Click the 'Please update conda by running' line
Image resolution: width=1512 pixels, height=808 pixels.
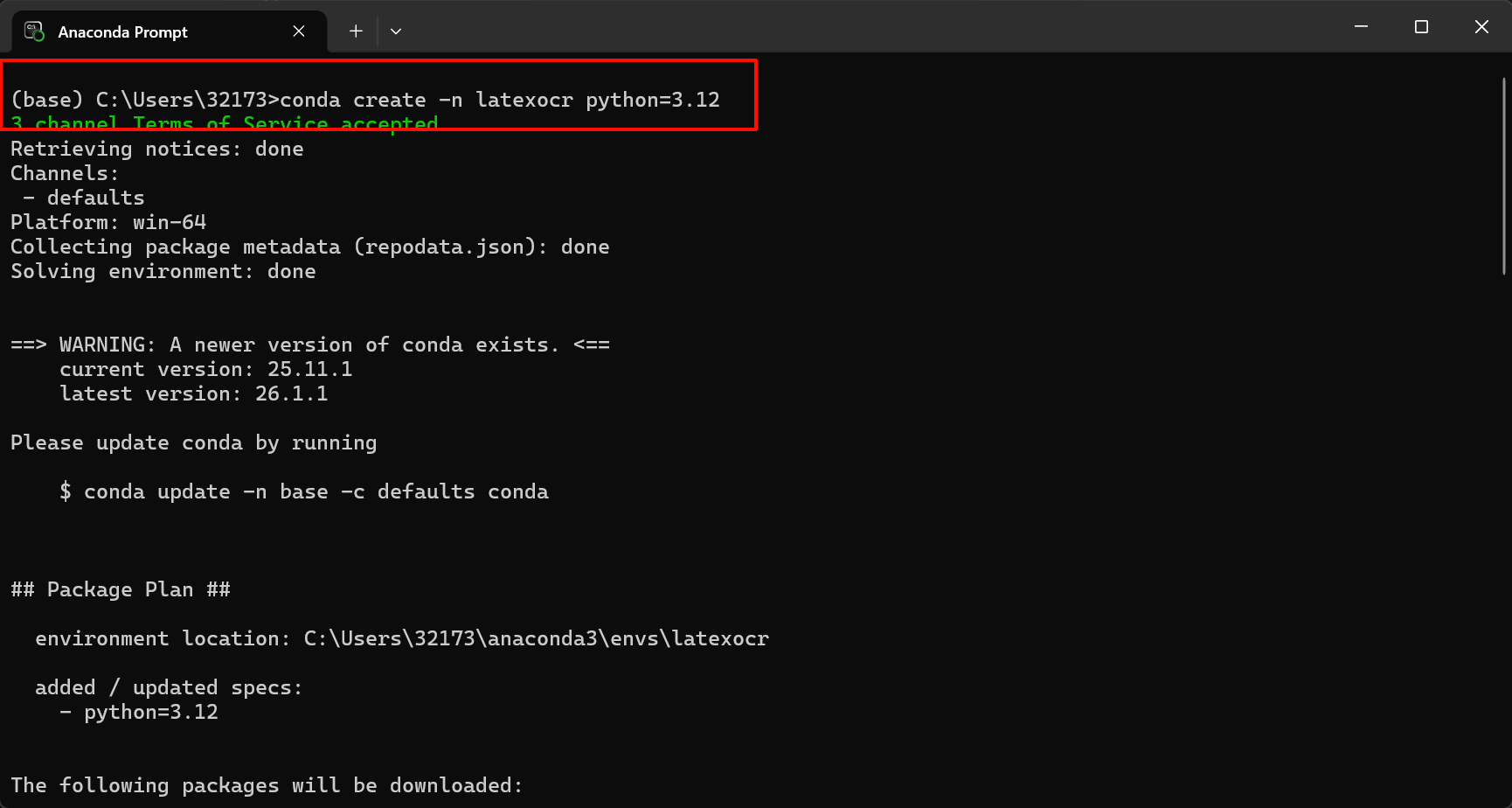click(194, 443)
